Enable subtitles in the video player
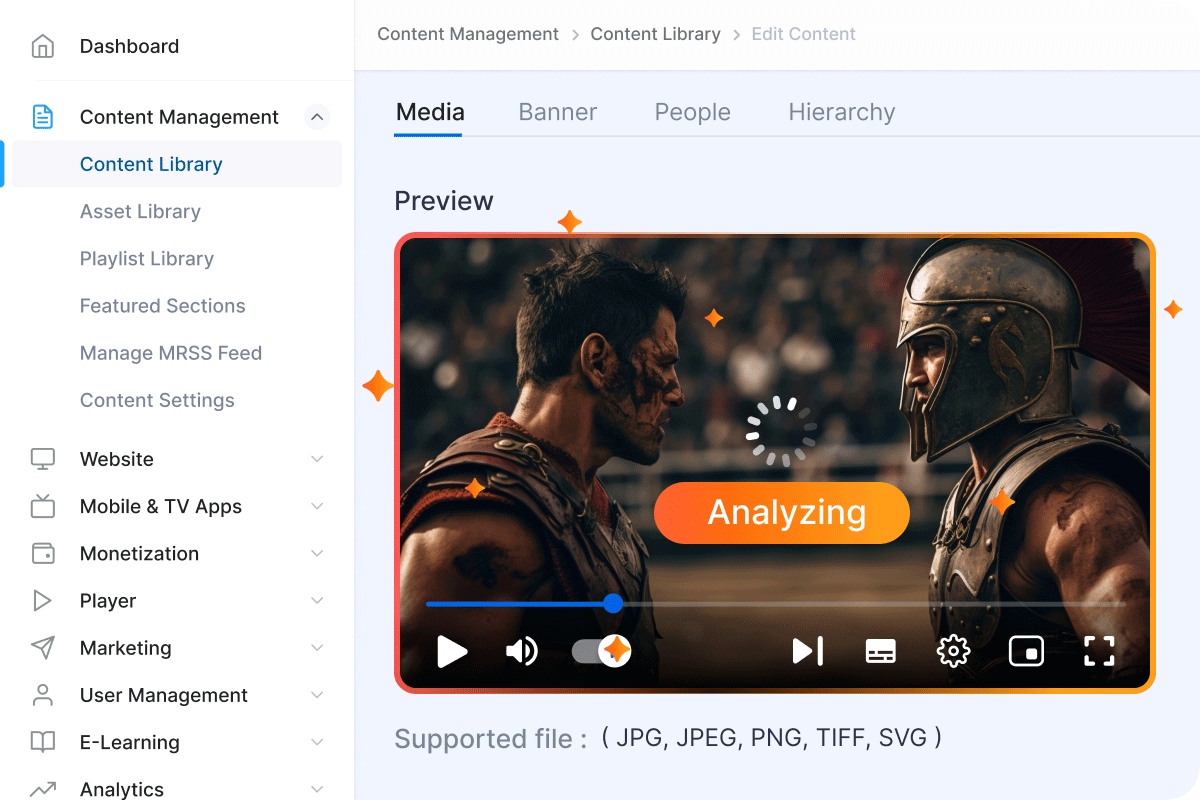This screenshot has width=1200, height=800. point(880,651)
